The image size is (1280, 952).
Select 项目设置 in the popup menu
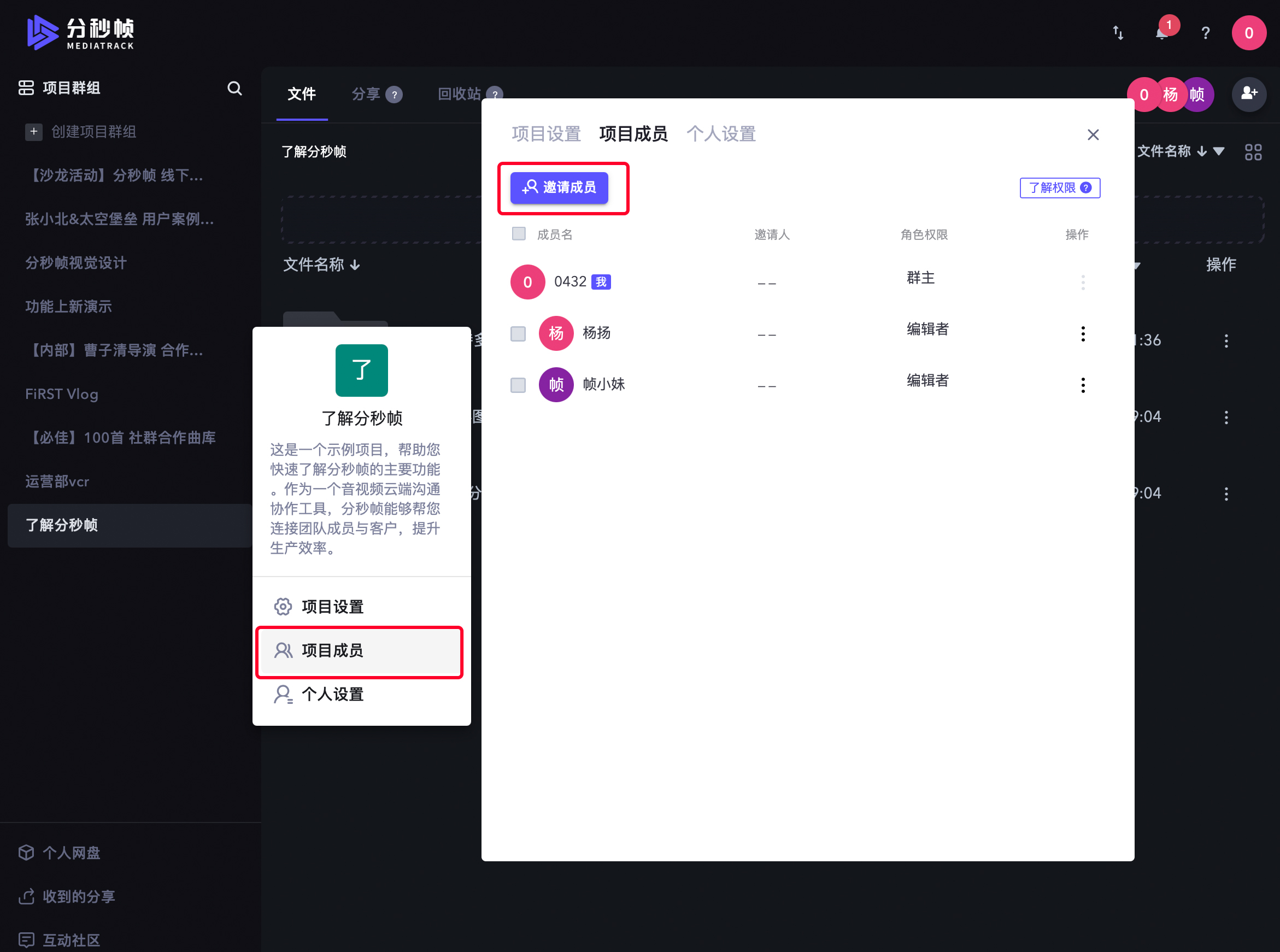pos(332,607)
